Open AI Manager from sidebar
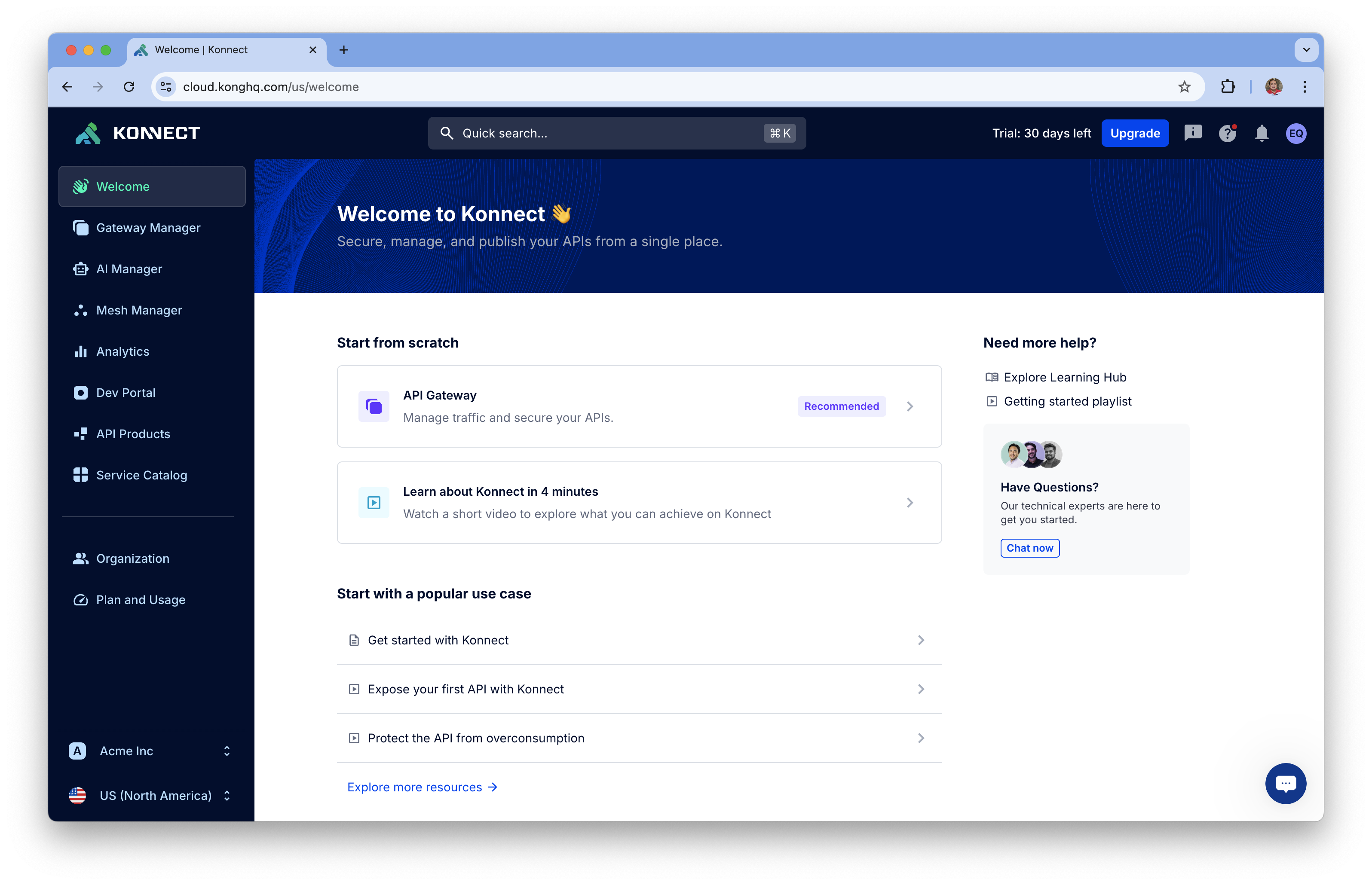The height and width of the screenshot is (885, 1372). click(152, 269)
